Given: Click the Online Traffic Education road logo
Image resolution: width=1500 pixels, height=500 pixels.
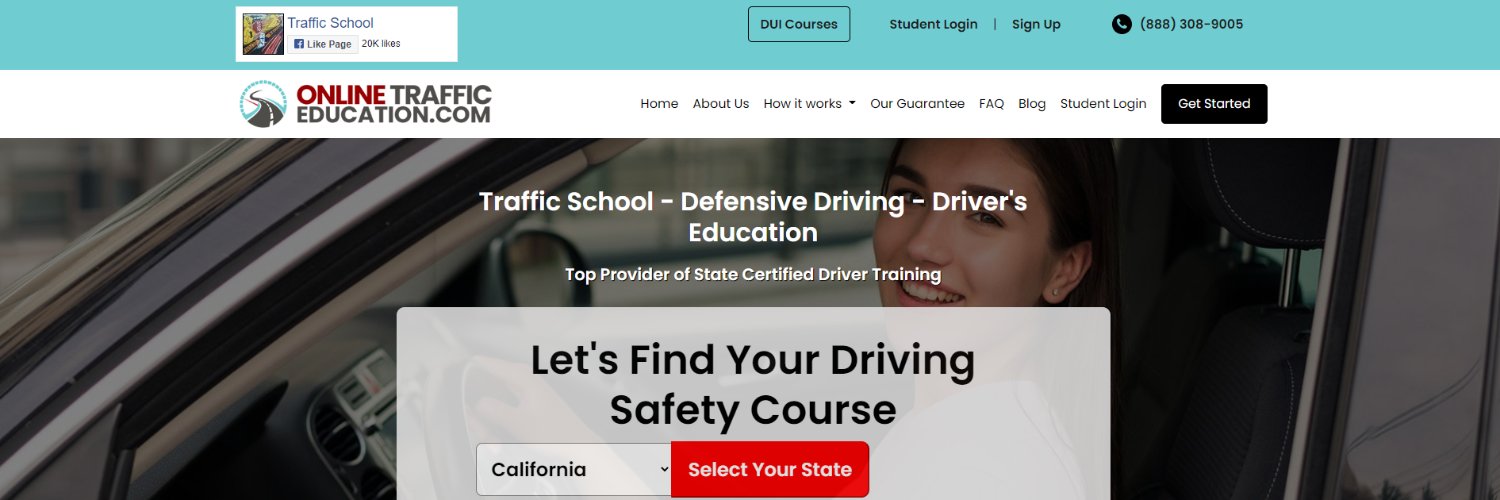Looking at the screenshot, I should (x=264, y=104).
